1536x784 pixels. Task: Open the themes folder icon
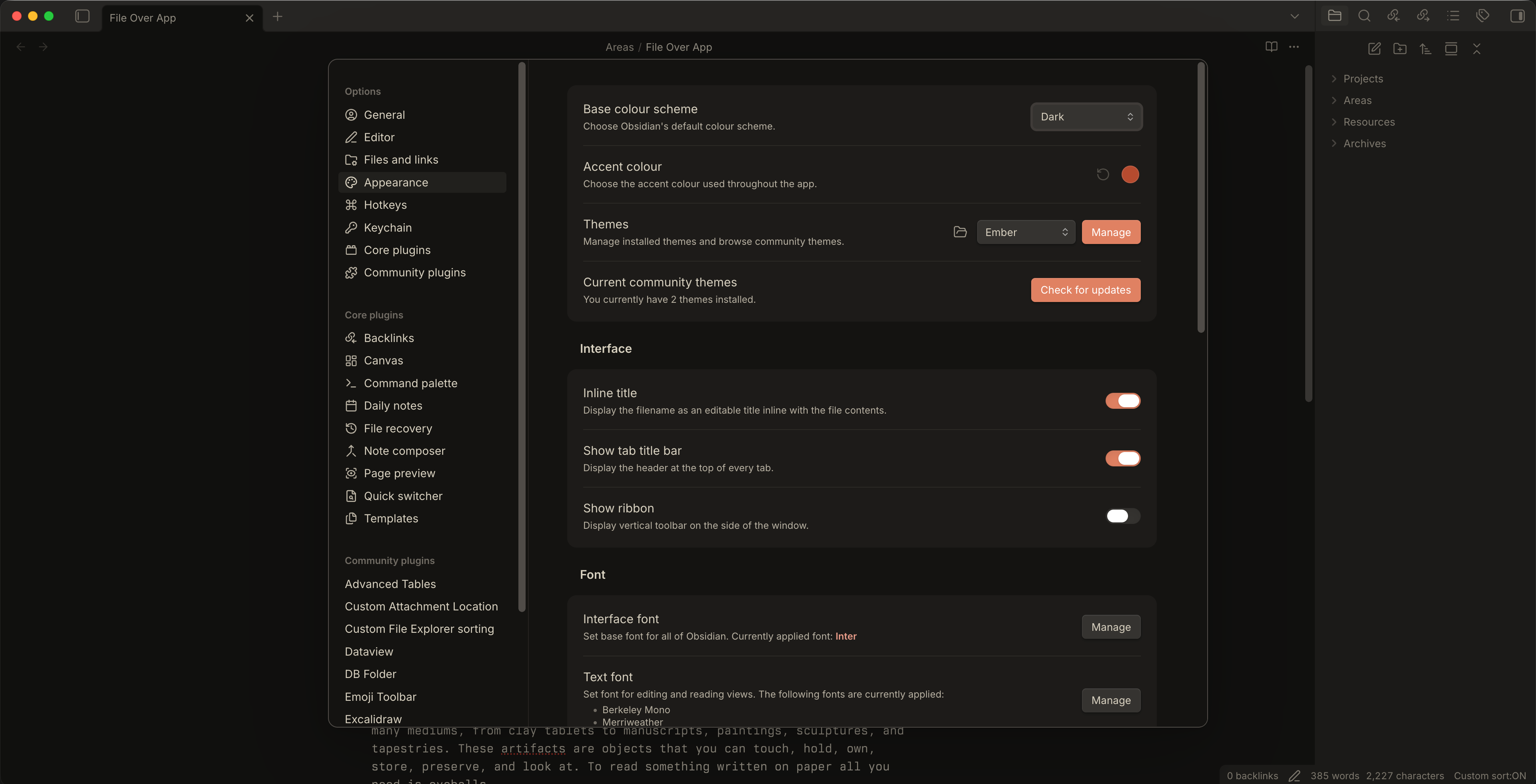click(960, 232)
